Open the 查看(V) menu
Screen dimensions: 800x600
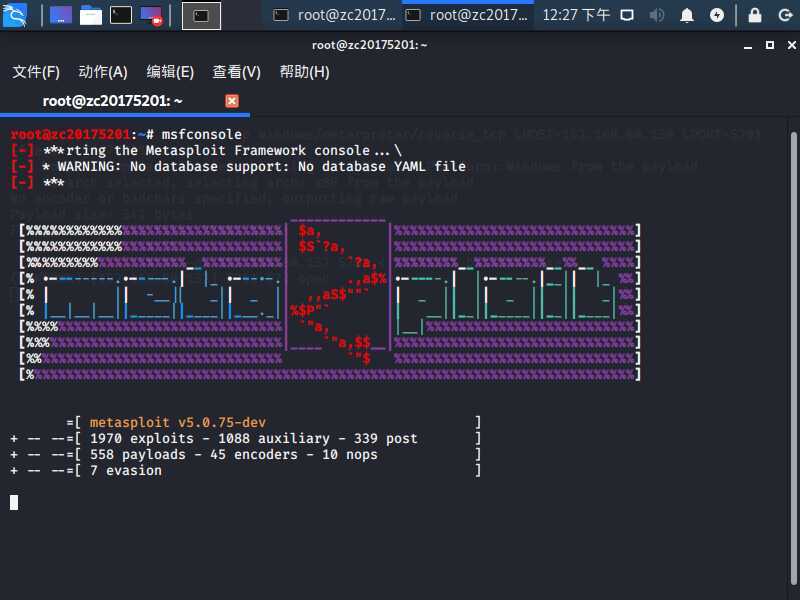pyautogui.click(x=236, y=72)
